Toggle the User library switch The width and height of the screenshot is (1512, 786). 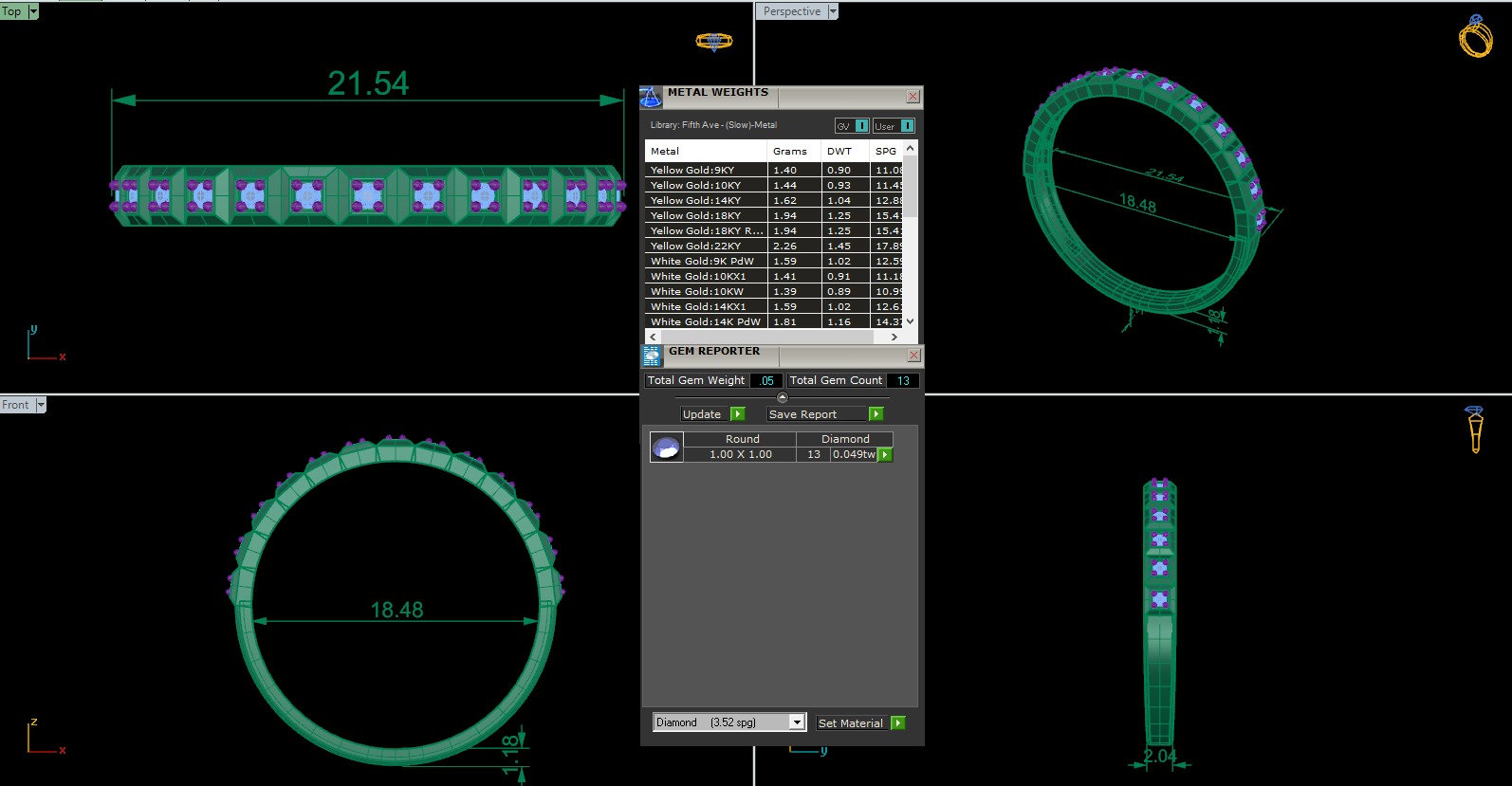click(x=894, y=126)
